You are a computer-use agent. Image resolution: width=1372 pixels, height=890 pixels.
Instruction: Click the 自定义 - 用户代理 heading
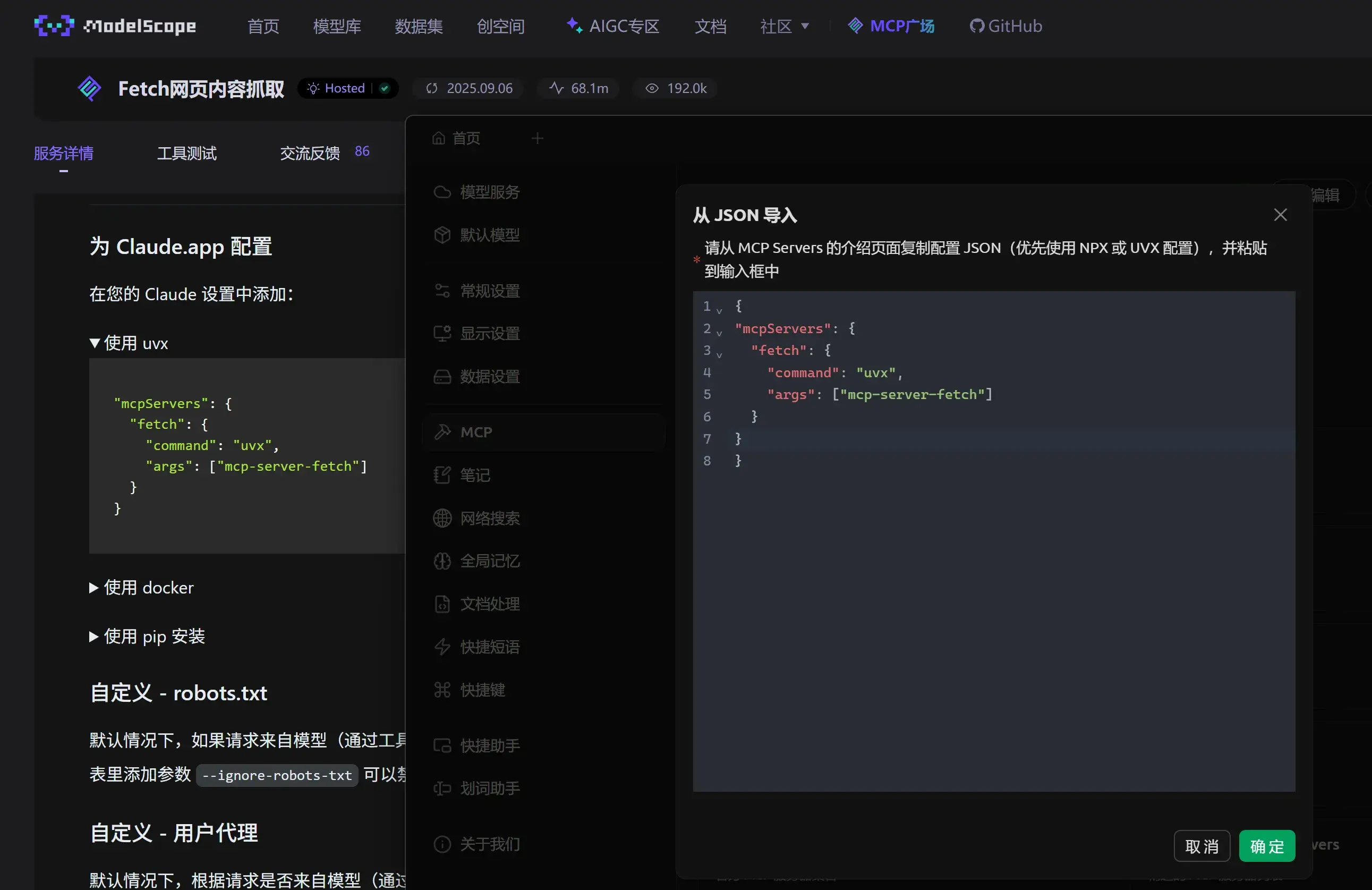(x=174, y=833)
